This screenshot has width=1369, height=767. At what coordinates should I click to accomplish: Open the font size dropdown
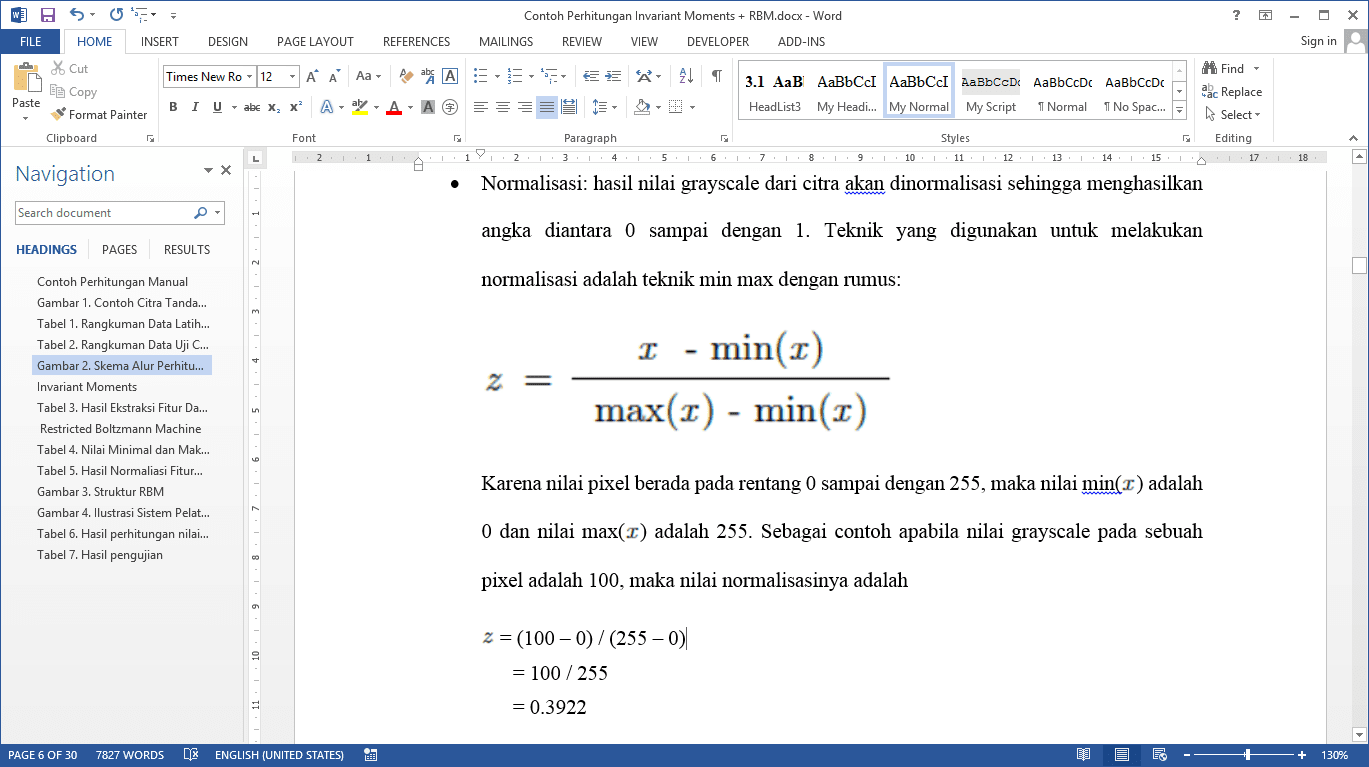point(292,77)
